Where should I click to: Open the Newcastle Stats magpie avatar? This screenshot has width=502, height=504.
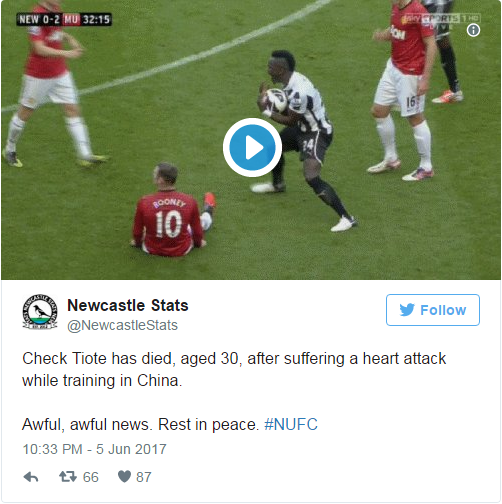point(40,312)
